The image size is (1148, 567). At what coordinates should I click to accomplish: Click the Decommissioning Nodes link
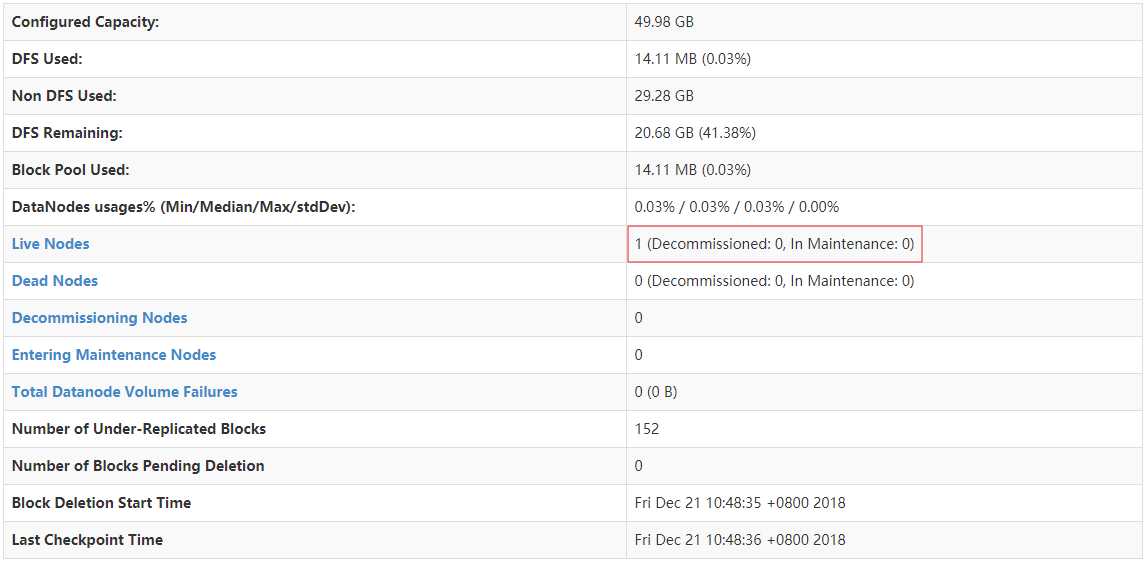point(99,318)
